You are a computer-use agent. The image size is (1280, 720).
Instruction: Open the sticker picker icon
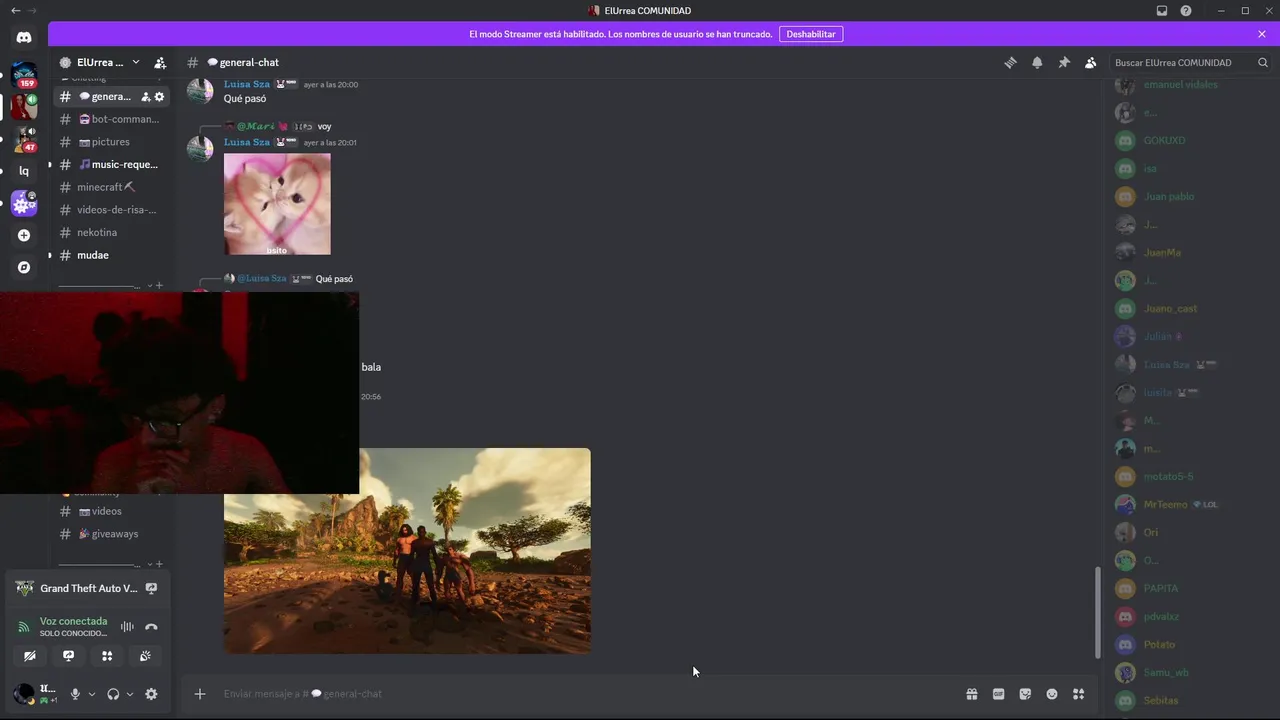[1025, 694]
